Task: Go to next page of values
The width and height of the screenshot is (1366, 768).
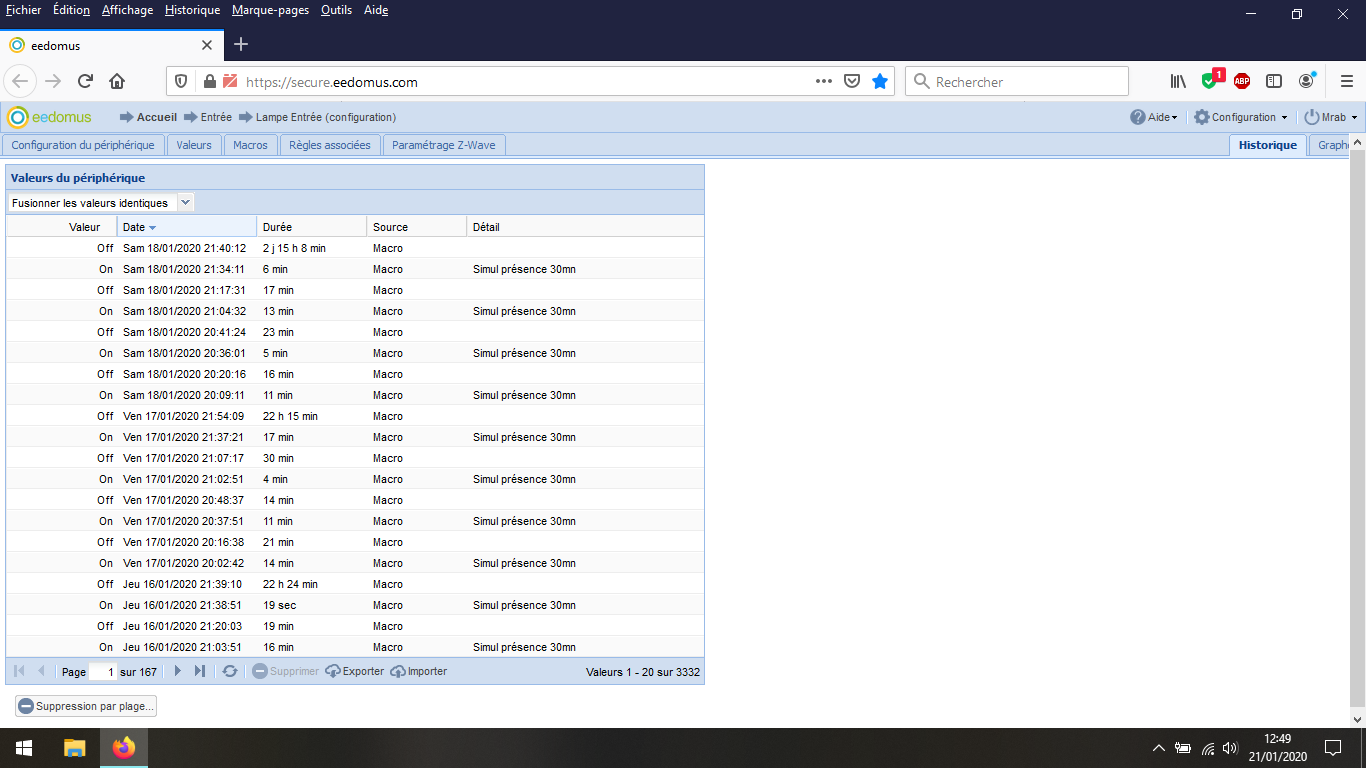Action: pyautogui.click(x=178, y=671)
